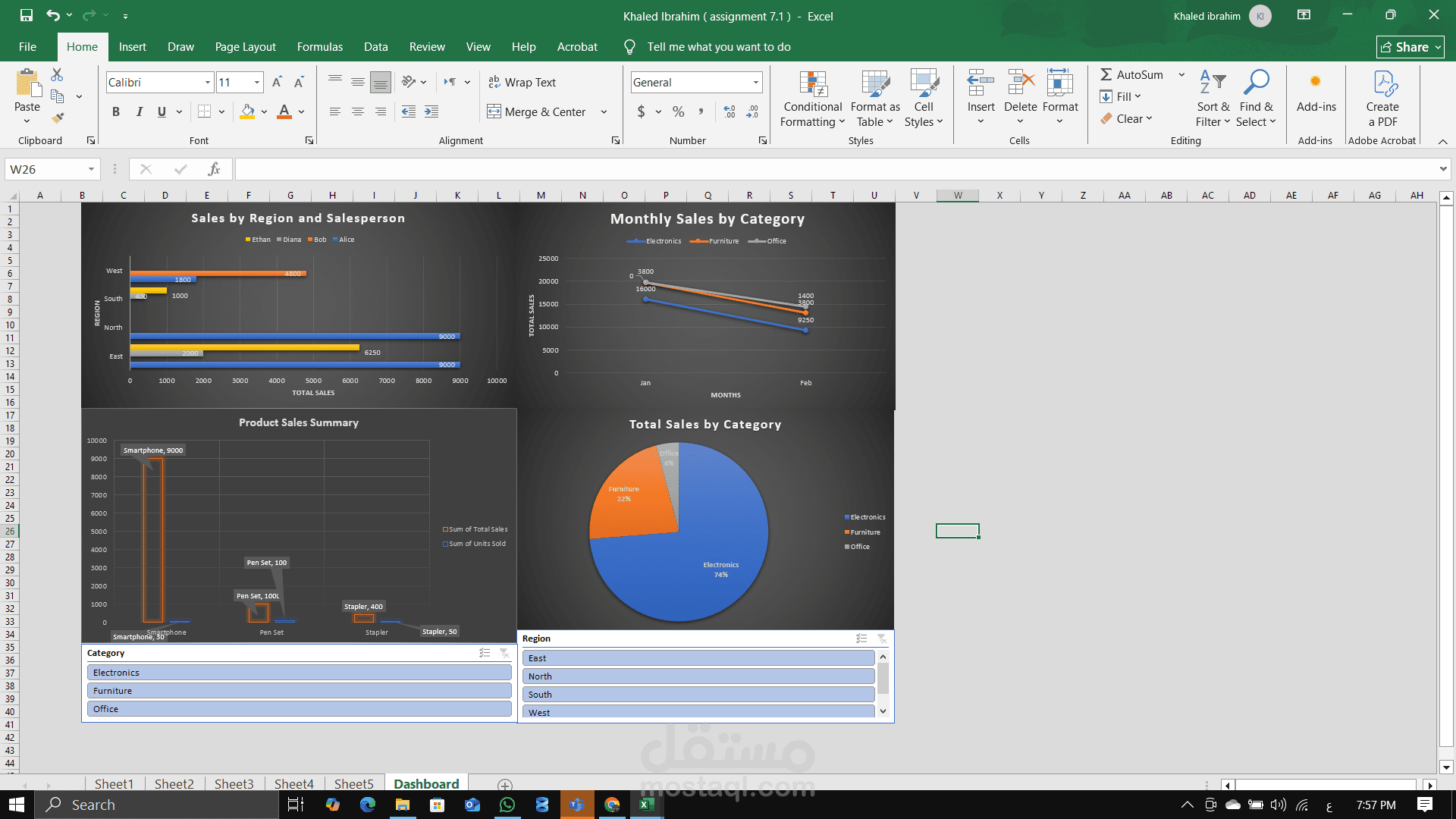This screenshot has width=1456, height=819.
Task: Click the Share button
Action: [1410, 47]
